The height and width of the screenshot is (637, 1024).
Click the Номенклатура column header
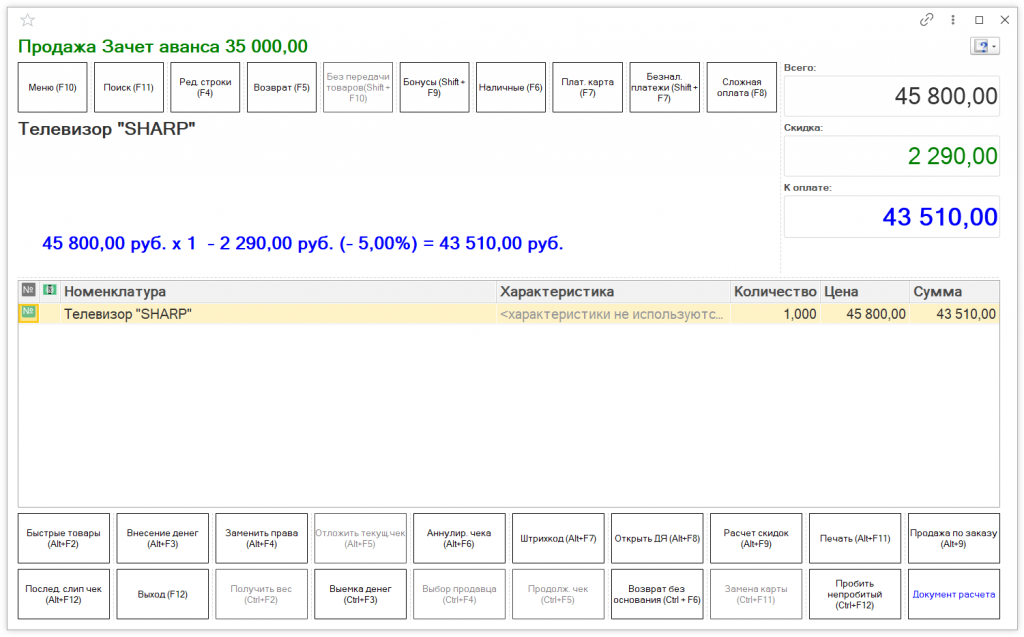[278, 291]
